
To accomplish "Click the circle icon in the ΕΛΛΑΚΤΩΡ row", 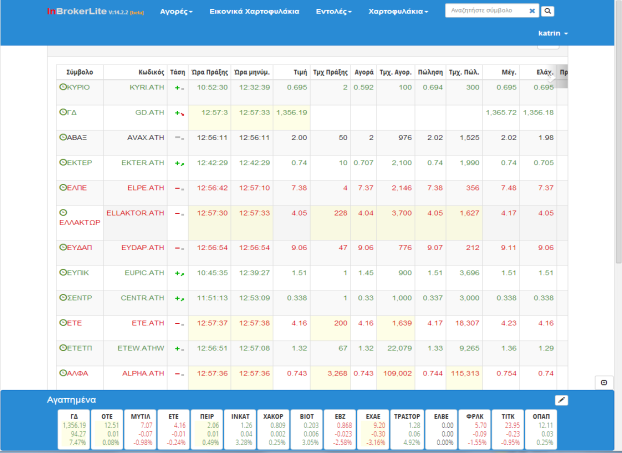I will [63, 213].
